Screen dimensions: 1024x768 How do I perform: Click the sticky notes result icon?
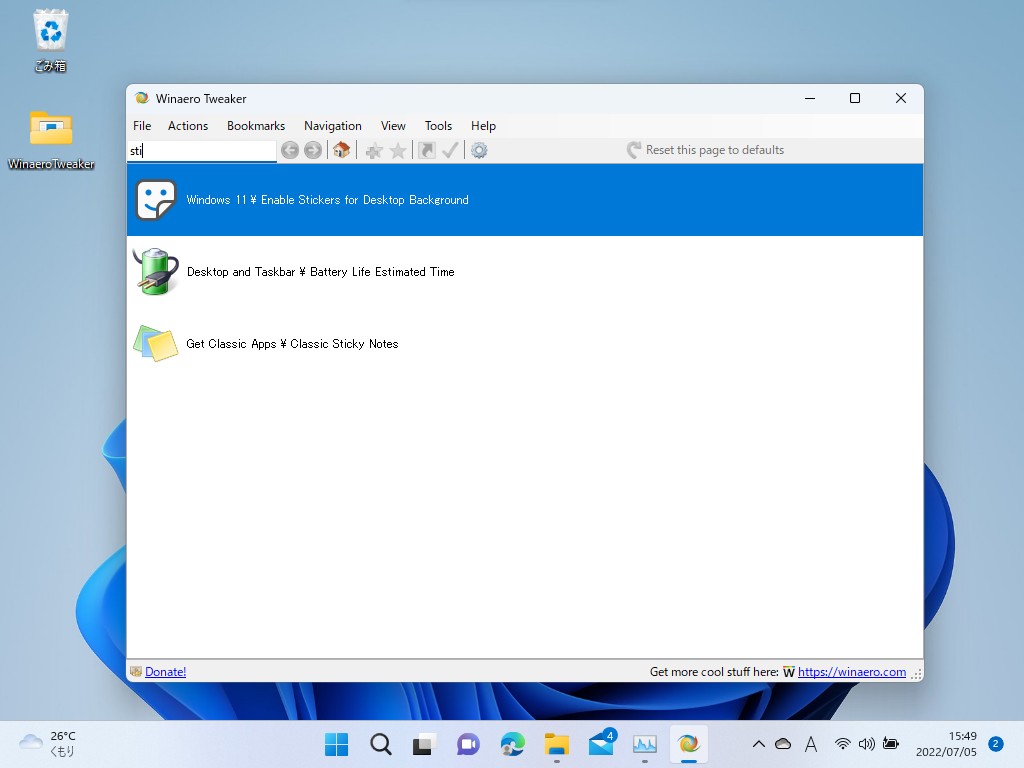point(155,344)
